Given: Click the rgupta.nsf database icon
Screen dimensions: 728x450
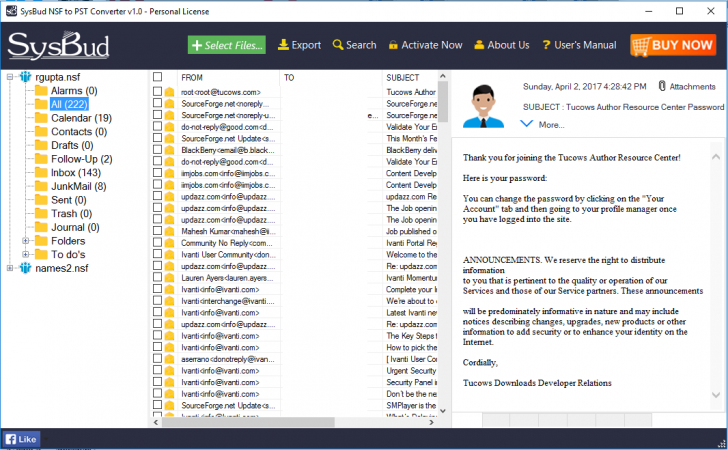Looking at the screenshot, I should [x=25, y=77].
